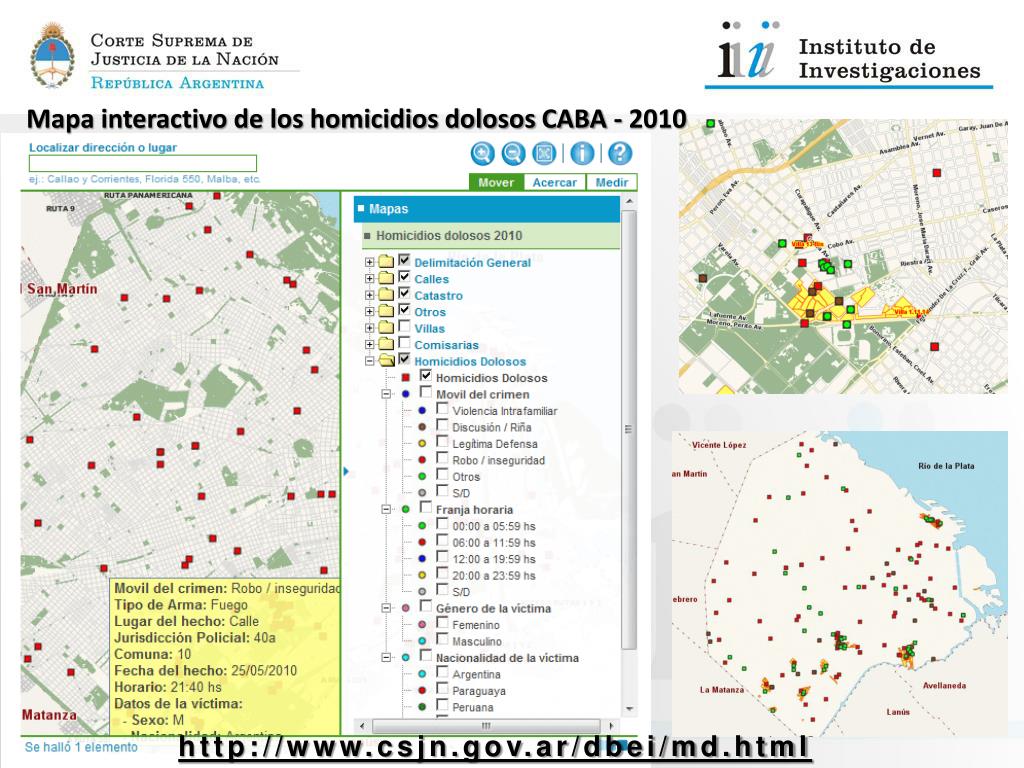Image resolution: width=1024 pixels, height=768 pixels.
Task: Collapse the Homicidios Dolosos tree node
Action: [370, 360]
